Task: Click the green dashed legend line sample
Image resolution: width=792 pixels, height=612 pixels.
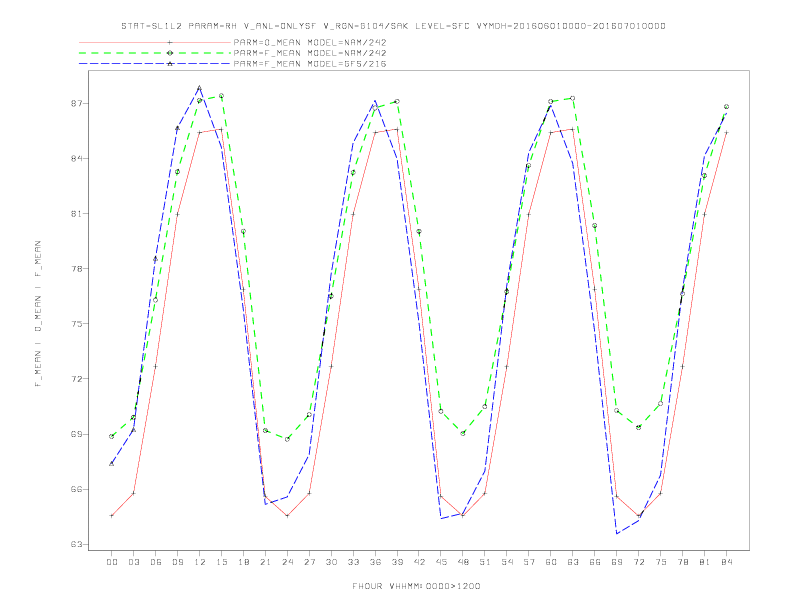Action: coord(155,53)
